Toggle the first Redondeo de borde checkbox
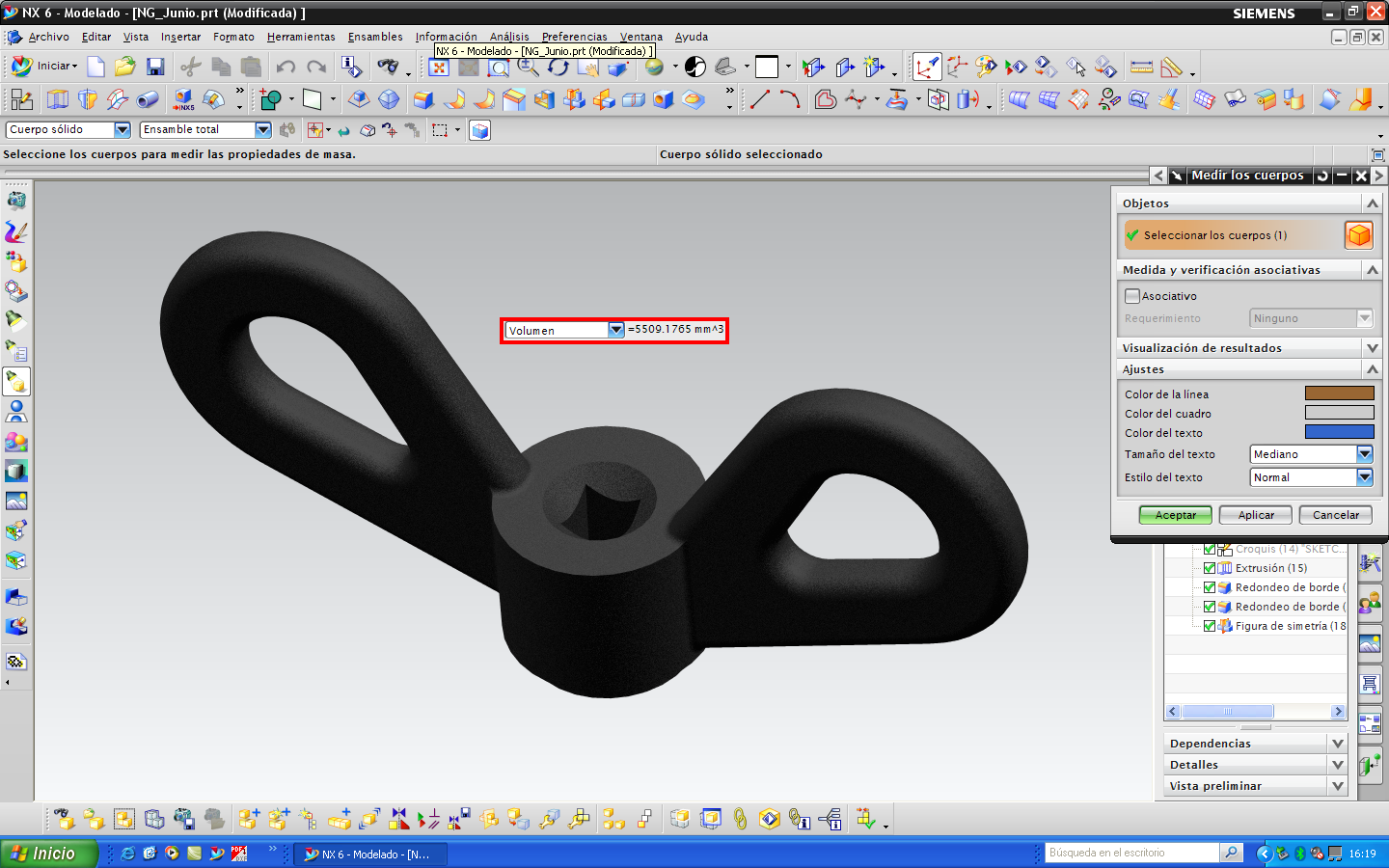1389x868 pixels. (x=1210, y=587)
